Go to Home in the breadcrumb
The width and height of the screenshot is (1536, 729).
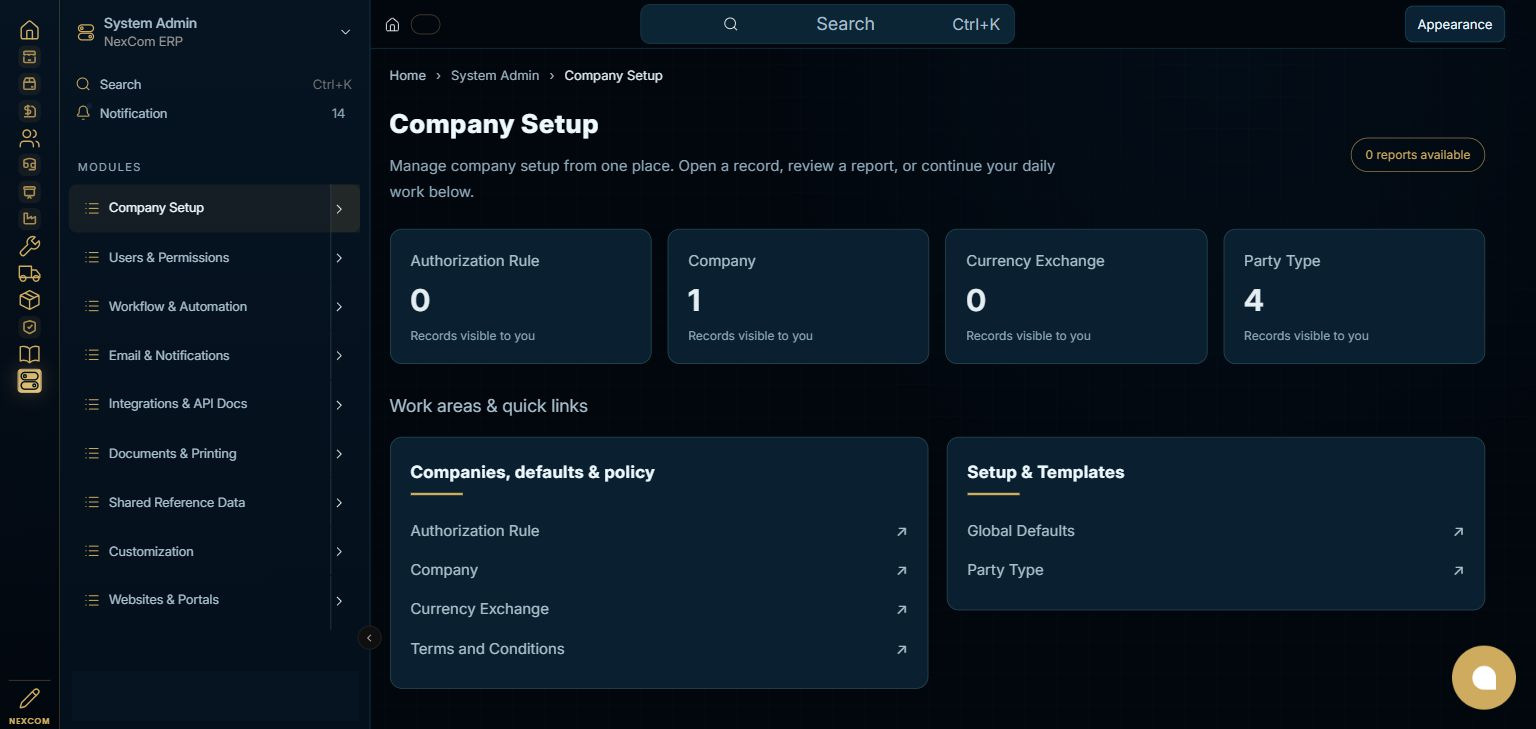click(407, 75)
